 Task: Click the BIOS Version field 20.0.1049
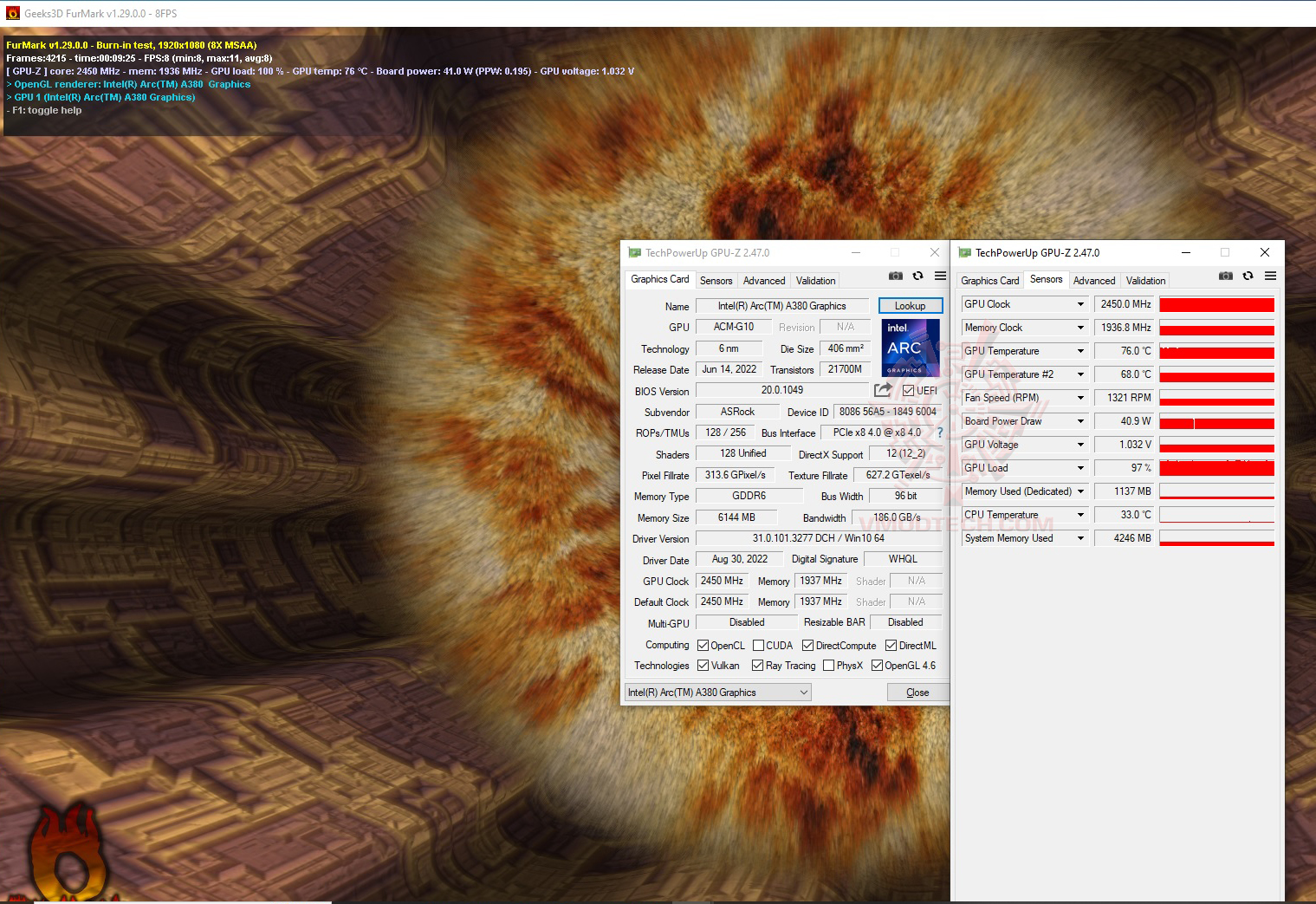click(x=782, y=390)
